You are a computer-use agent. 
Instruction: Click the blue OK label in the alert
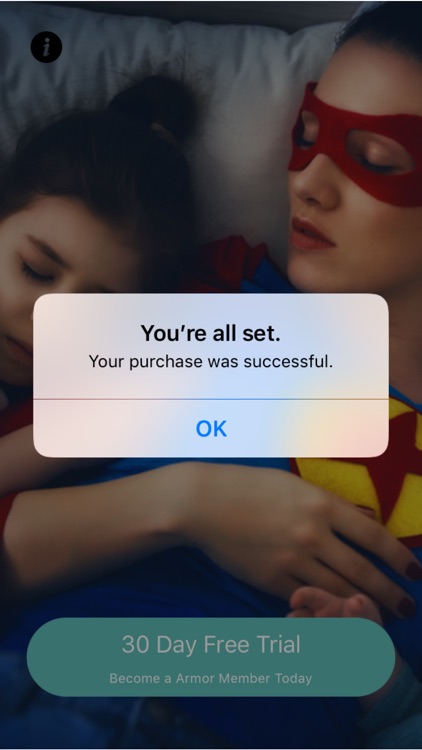pos(211,429)
